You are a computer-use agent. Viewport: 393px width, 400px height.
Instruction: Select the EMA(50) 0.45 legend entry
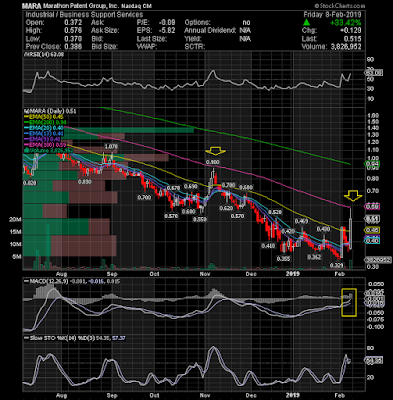[x=43, y=117]
